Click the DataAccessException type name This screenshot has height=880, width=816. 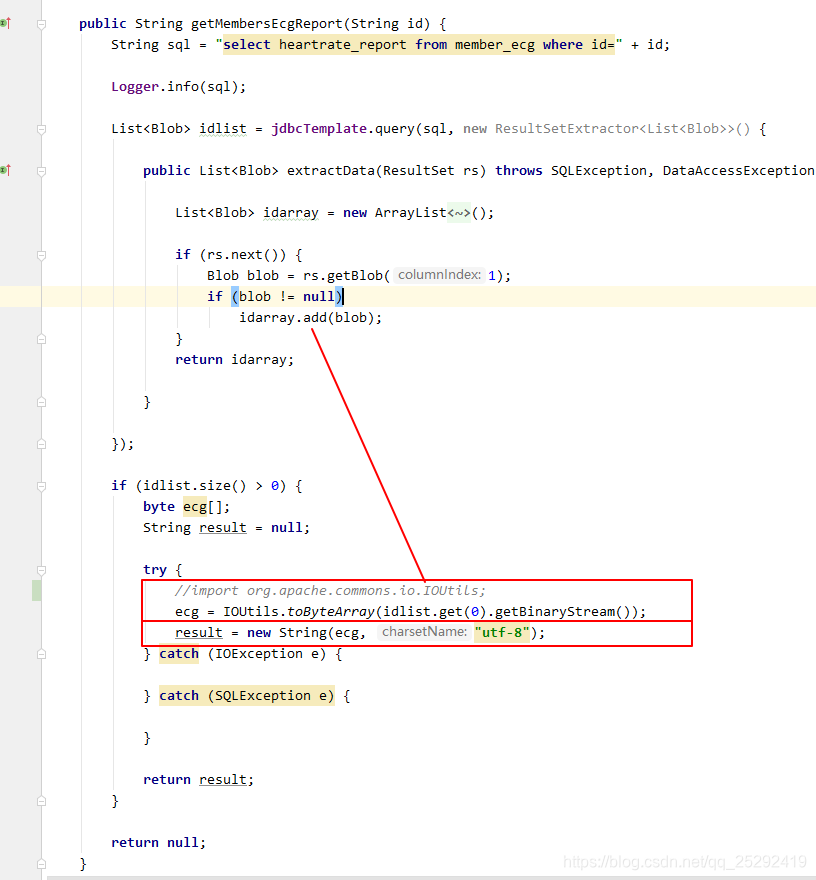click(739, 171)
